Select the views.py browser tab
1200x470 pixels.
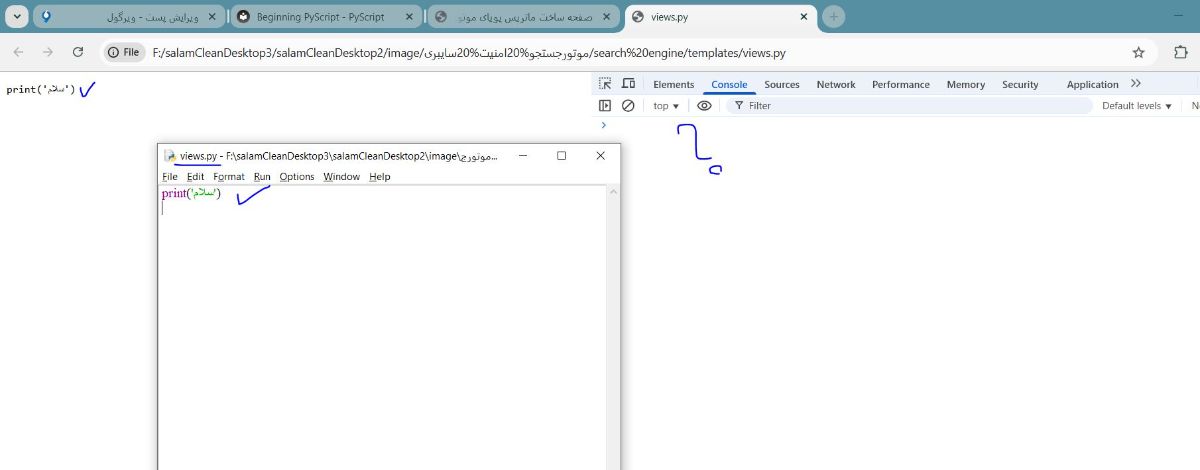point(721,17)
